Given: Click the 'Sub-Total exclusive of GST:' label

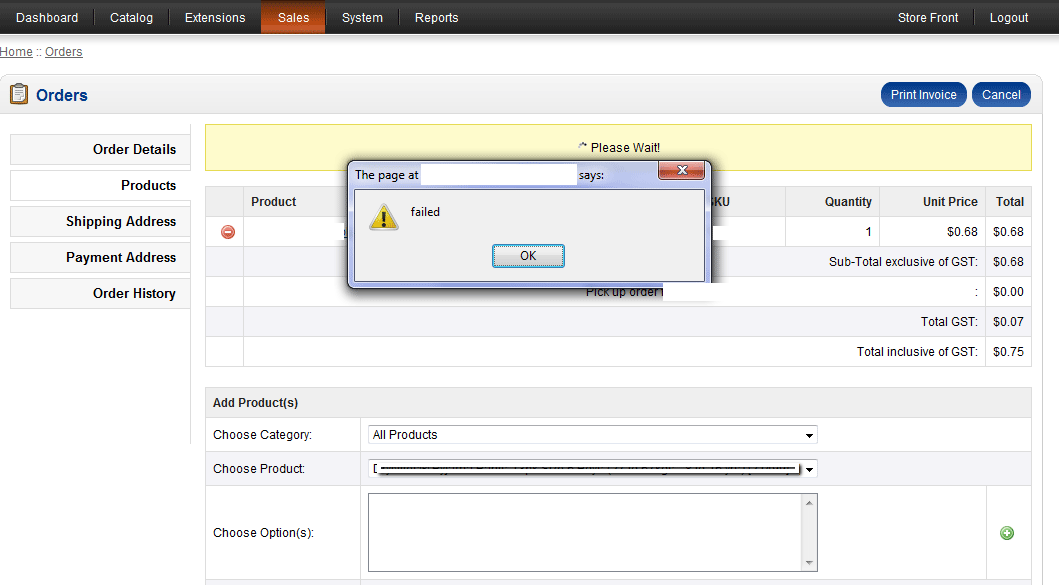Looking at the screenshot, I should [903, 261].
